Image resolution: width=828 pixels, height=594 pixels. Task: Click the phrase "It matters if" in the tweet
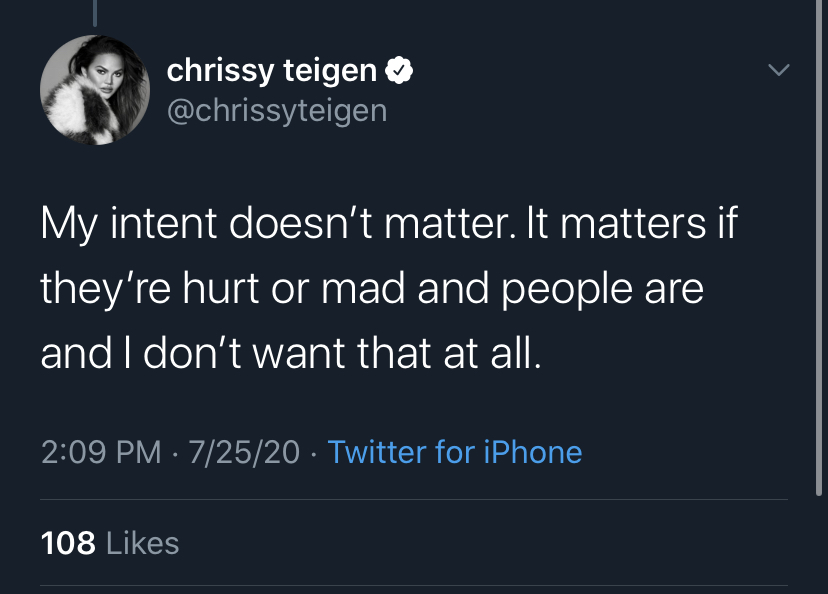click(x=643, y=223)
